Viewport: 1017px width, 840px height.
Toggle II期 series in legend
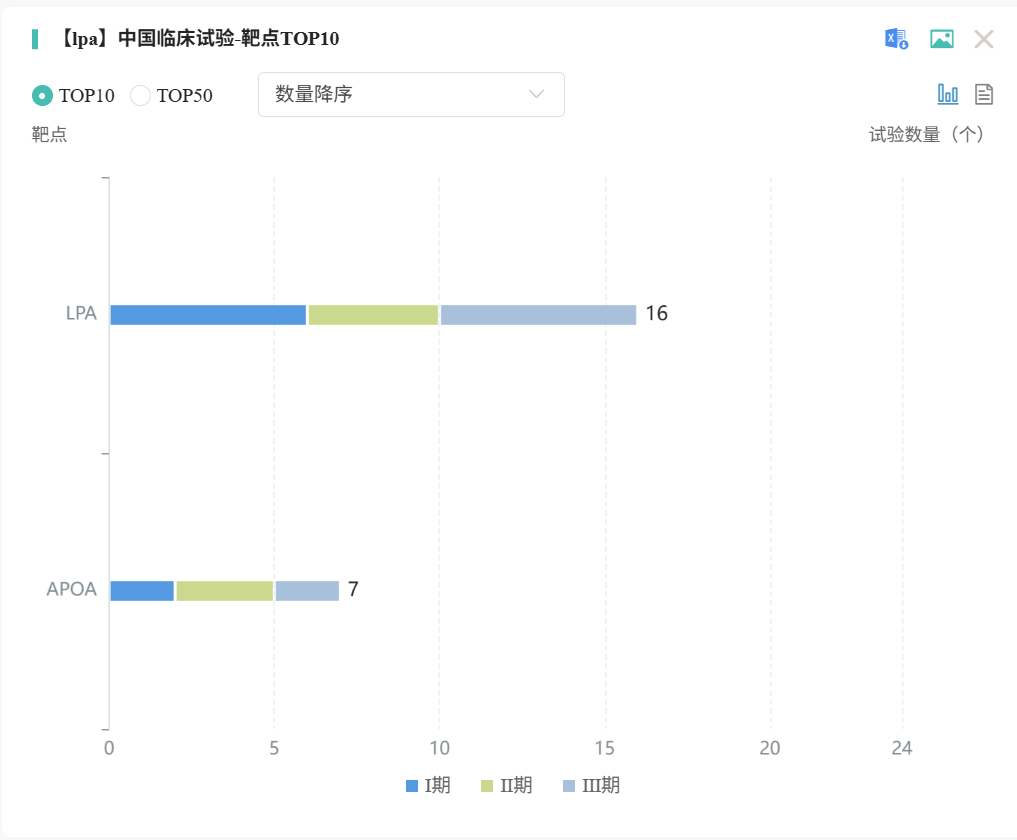pos(506,786)
